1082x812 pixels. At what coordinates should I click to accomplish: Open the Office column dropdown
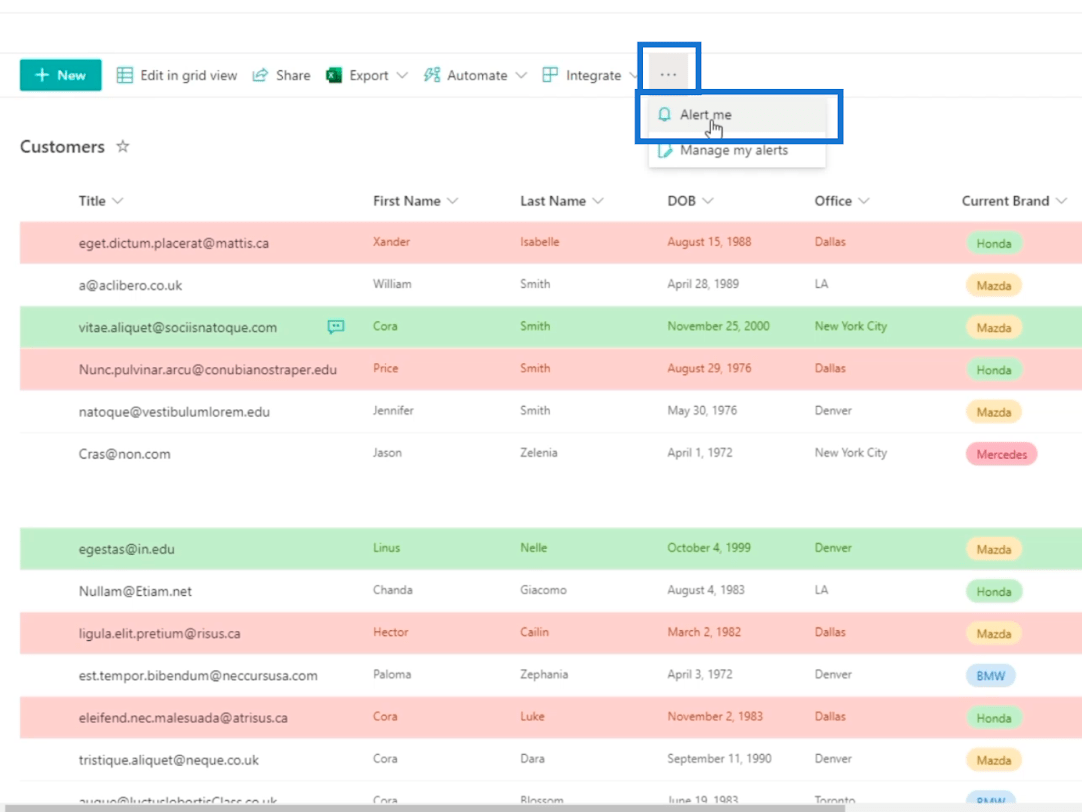pos(864,201)
